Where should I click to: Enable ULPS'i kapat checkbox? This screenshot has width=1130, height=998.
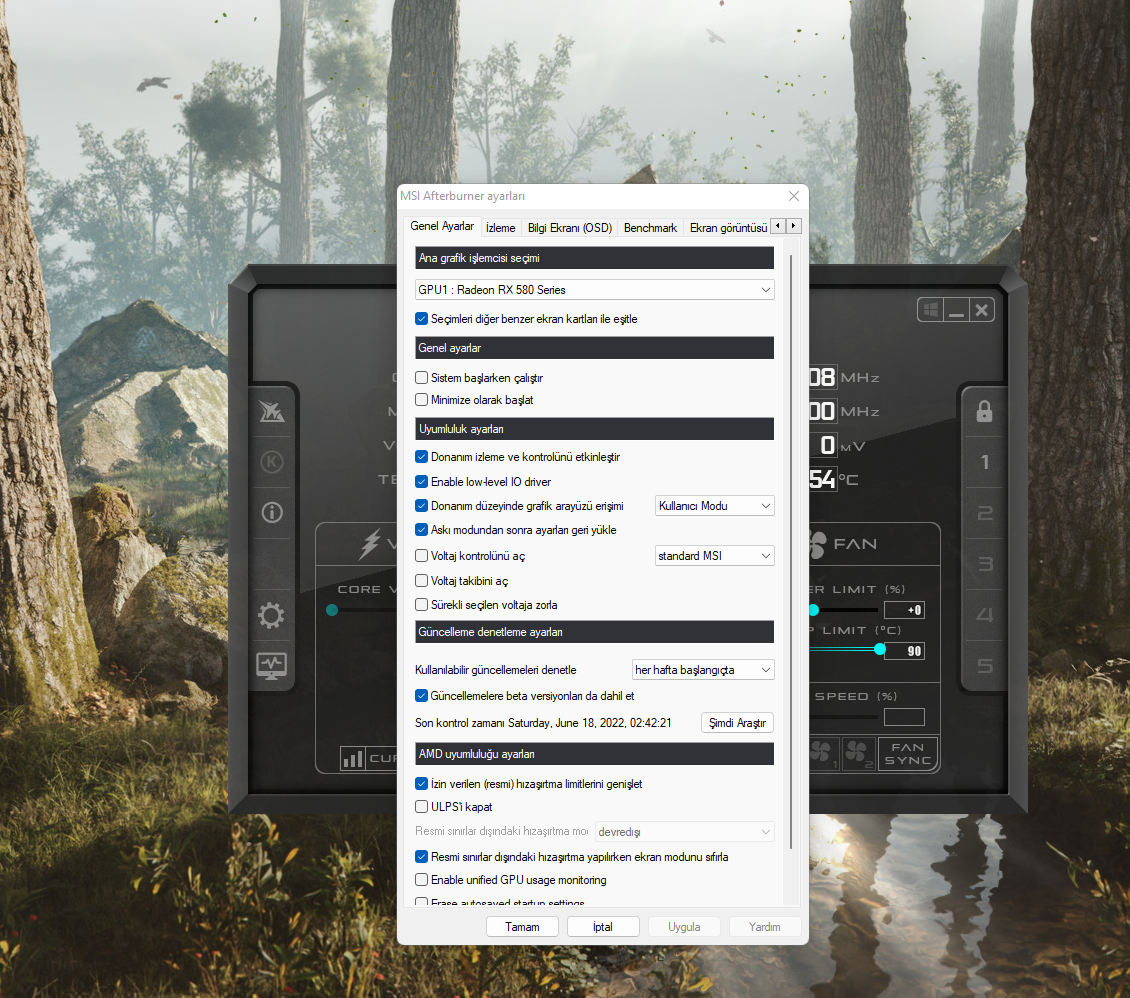422,806
